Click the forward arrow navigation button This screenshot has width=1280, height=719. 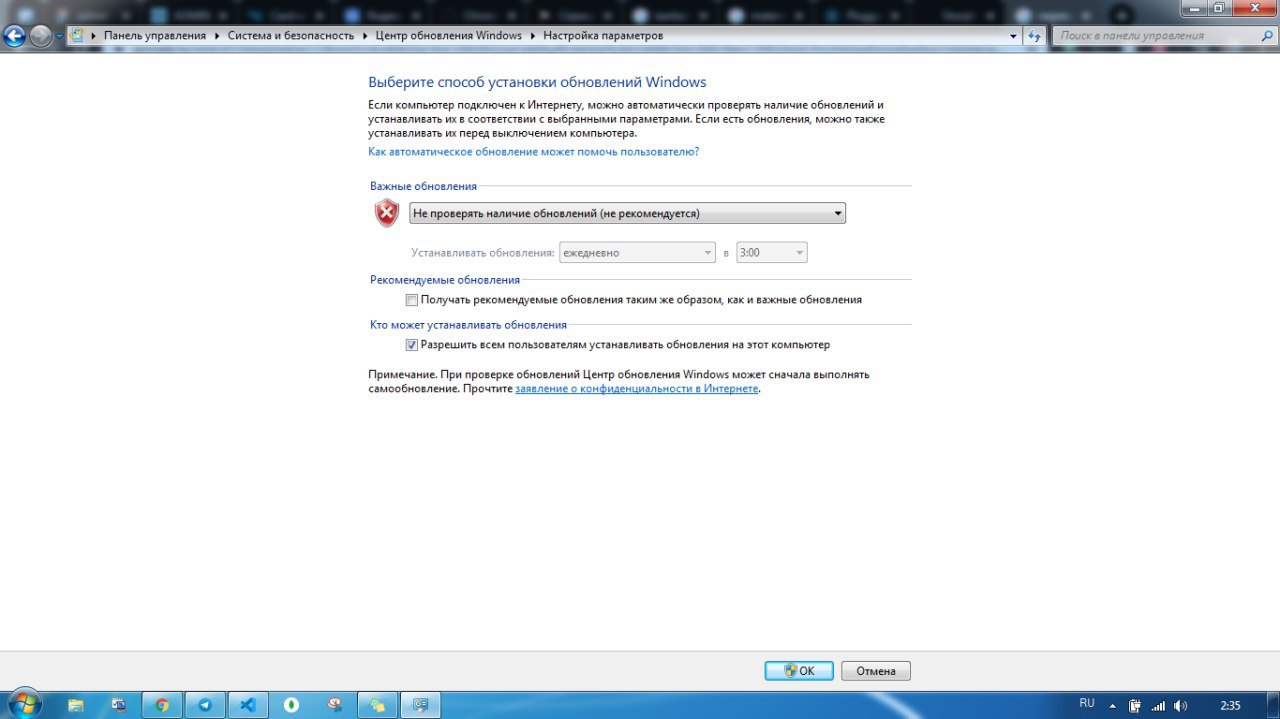[40, 36]
